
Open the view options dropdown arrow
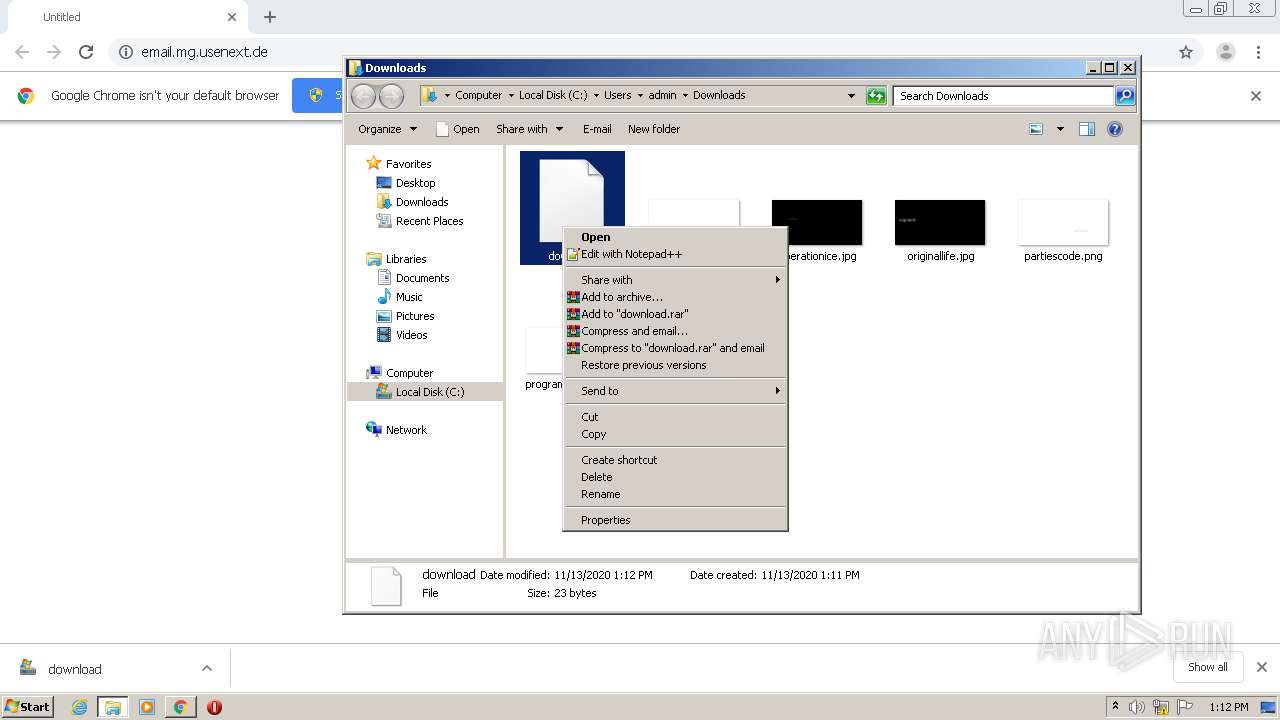pyautogui.click(x=1060, y=129)
